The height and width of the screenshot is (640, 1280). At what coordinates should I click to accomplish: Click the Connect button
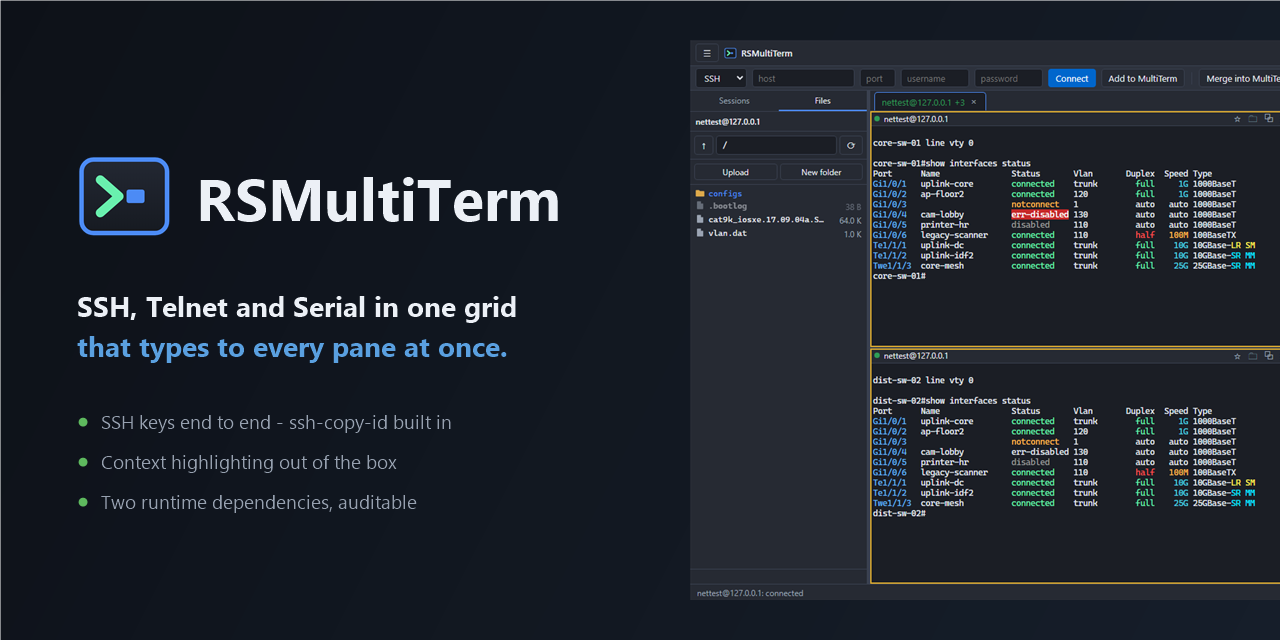[1072, 78]
